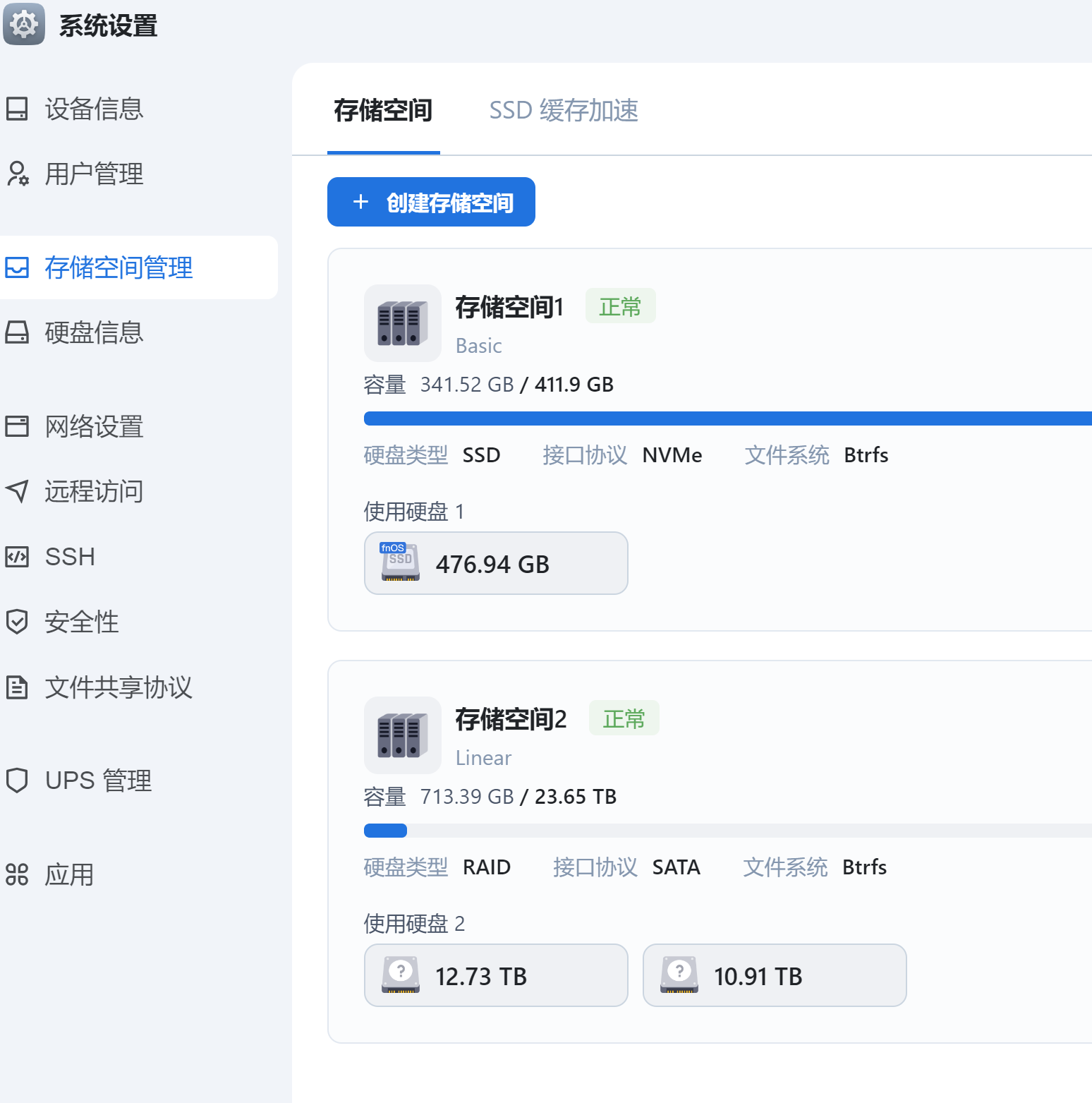Image resolution: width=1092 pixels, height=1103 pixels.
Task: Select the 12.73 TB disk chip
Action: (x=495, y=975)
